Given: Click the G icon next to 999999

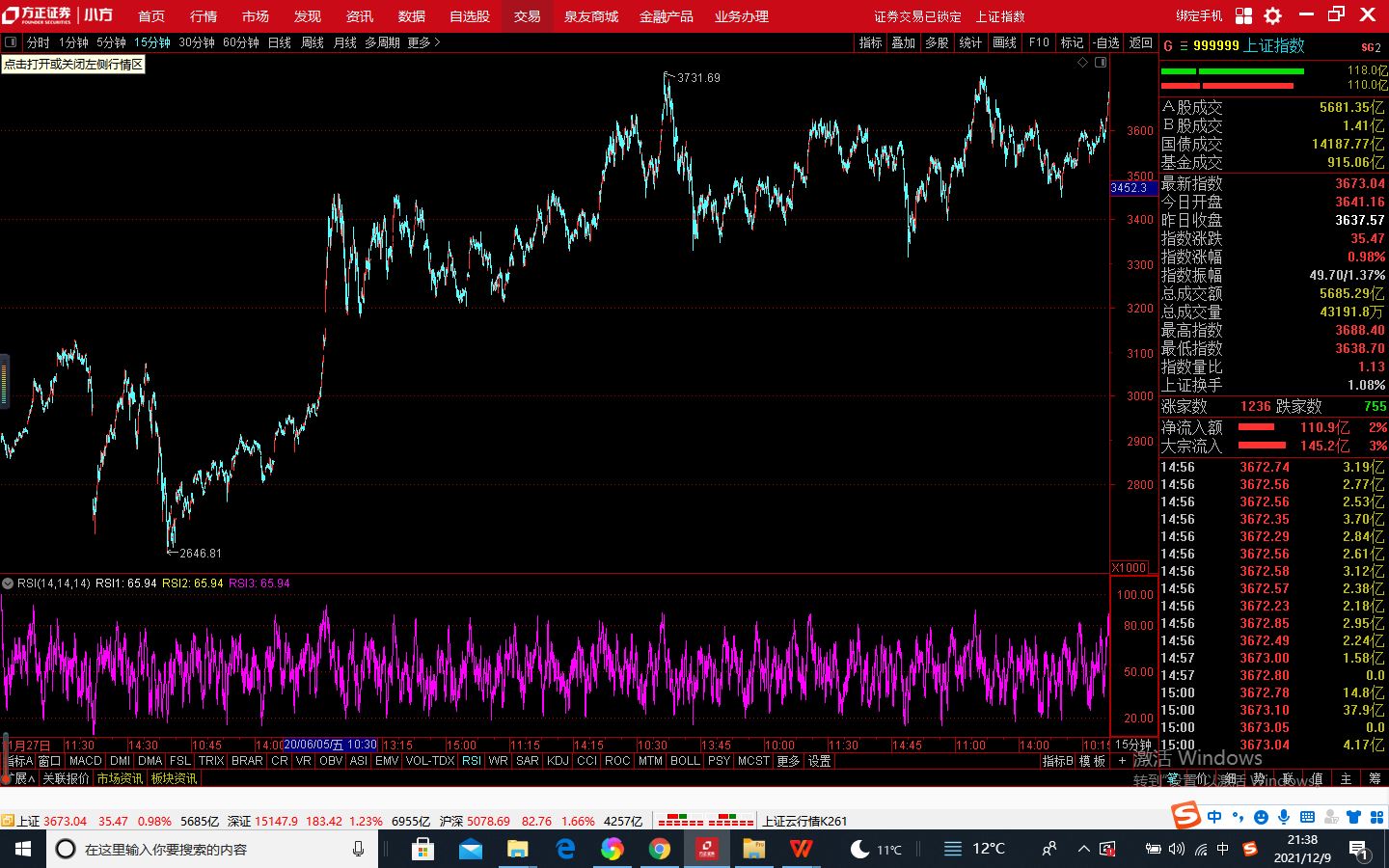Looking at the screenshot, I should [x=1168, y=45].
